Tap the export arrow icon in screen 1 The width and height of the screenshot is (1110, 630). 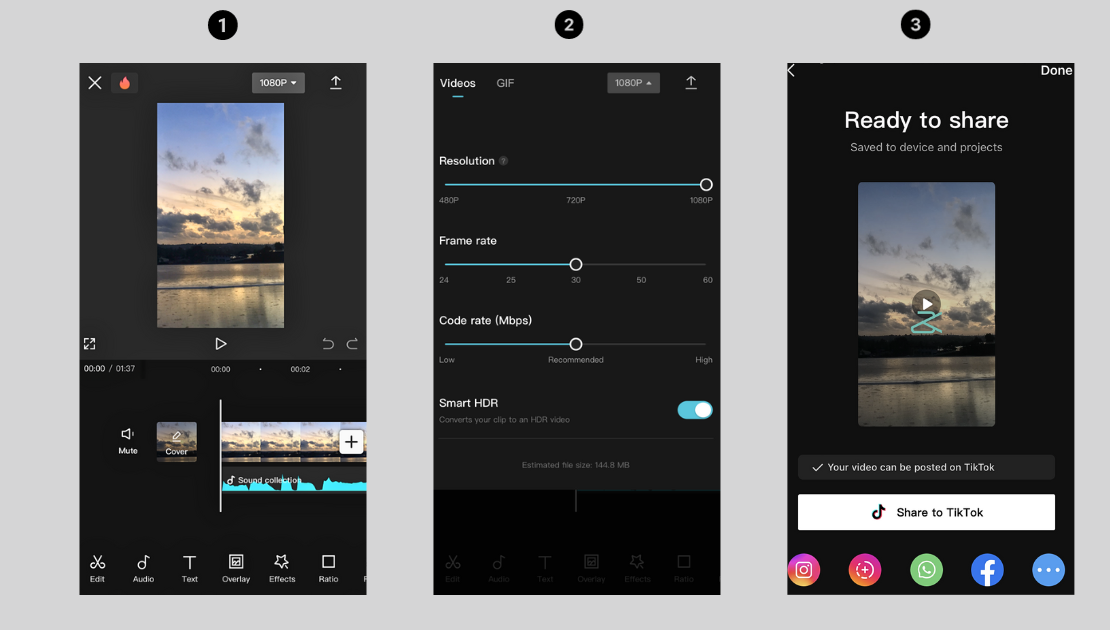pyautogui.click(x=336, y=83)
